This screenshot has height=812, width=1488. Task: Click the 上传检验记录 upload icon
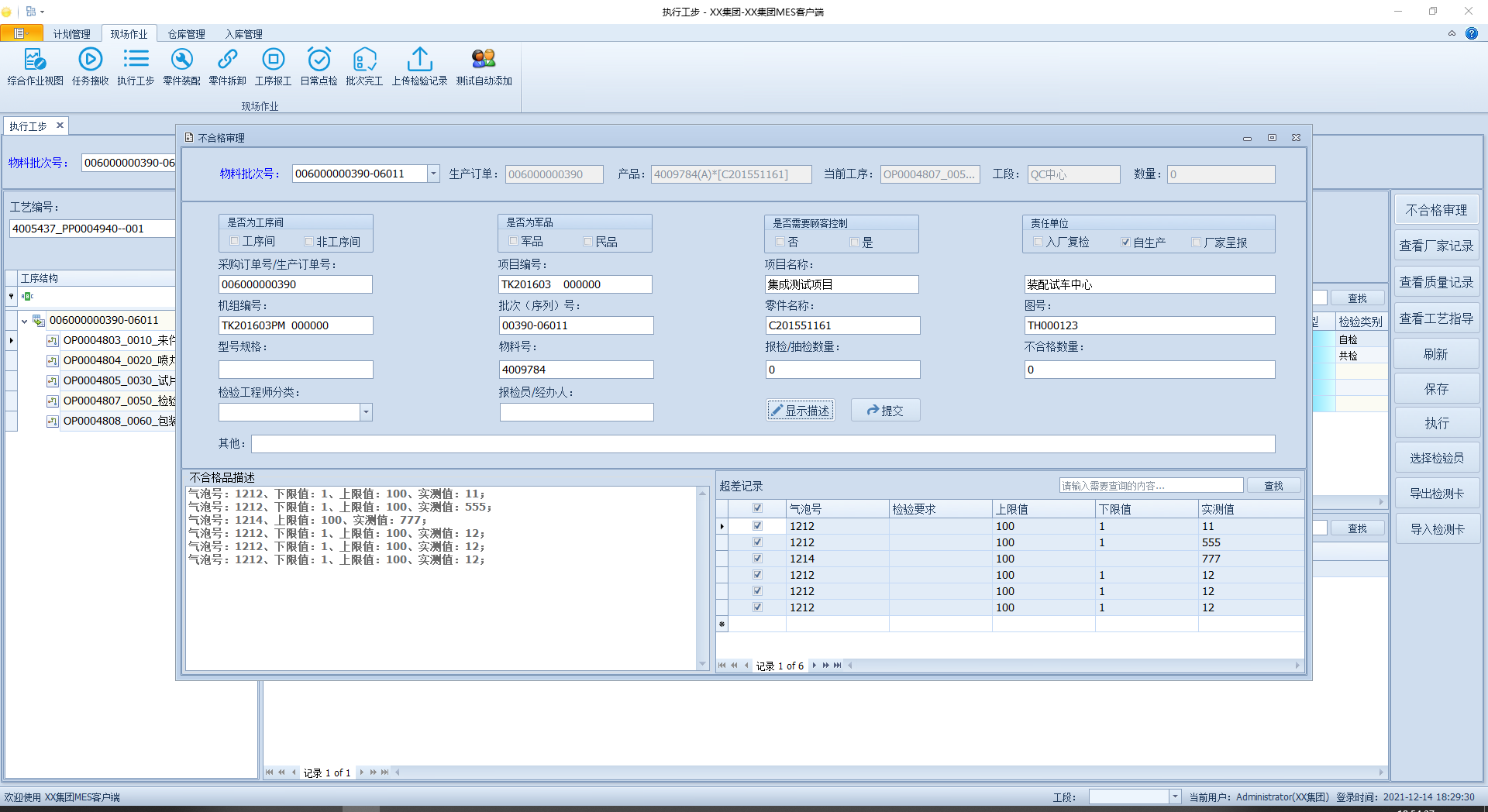pyautogui.click(x=419, y=60)
